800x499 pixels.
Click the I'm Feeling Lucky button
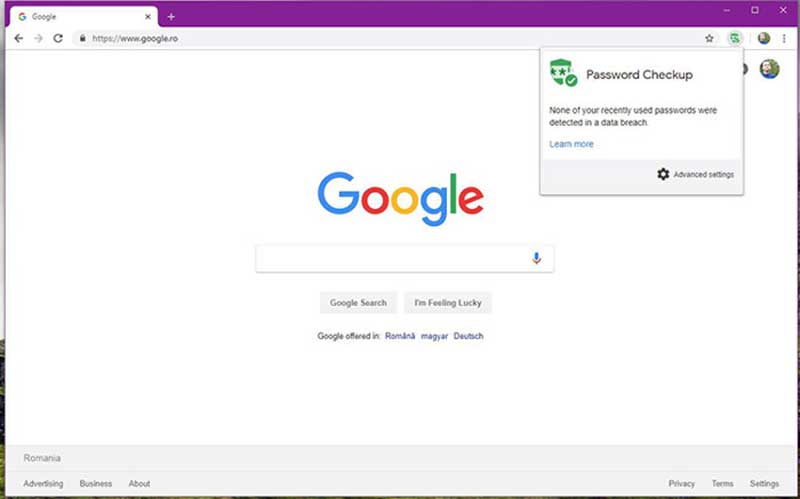click(x=448, y=303)
